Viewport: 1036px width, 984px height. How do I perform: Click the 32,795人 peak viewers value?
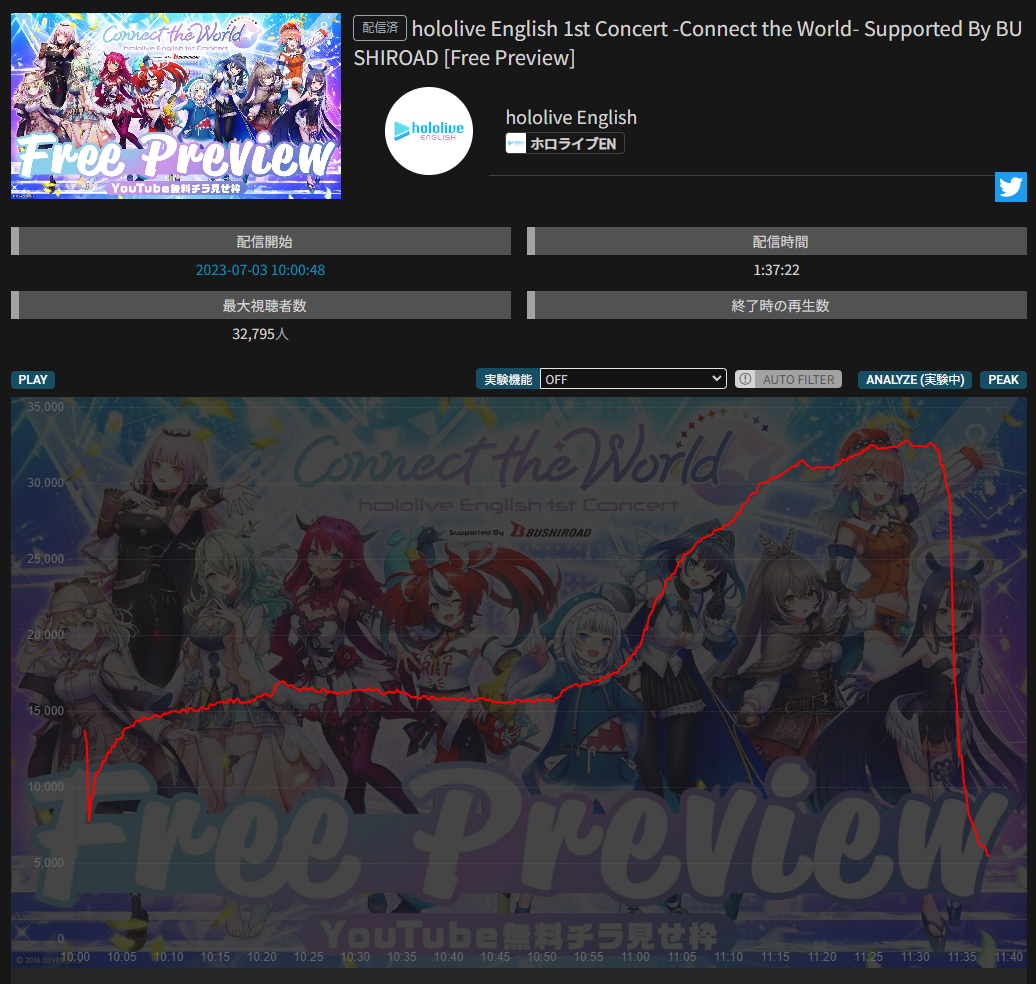point(260,334)
